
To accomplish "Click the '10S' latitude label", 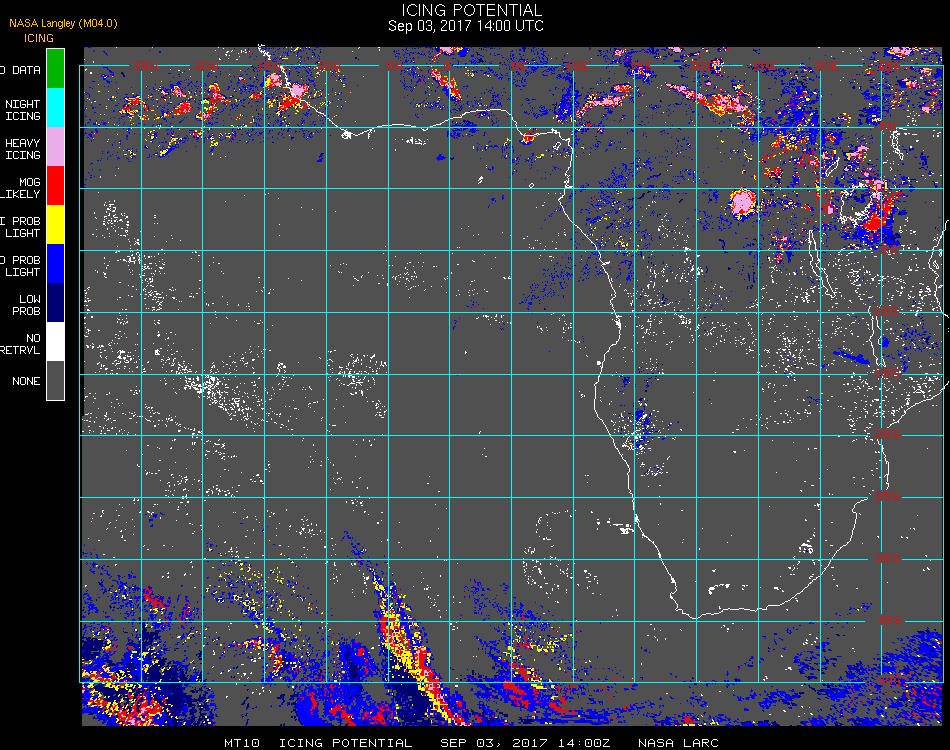I will [x=886, y=311].
